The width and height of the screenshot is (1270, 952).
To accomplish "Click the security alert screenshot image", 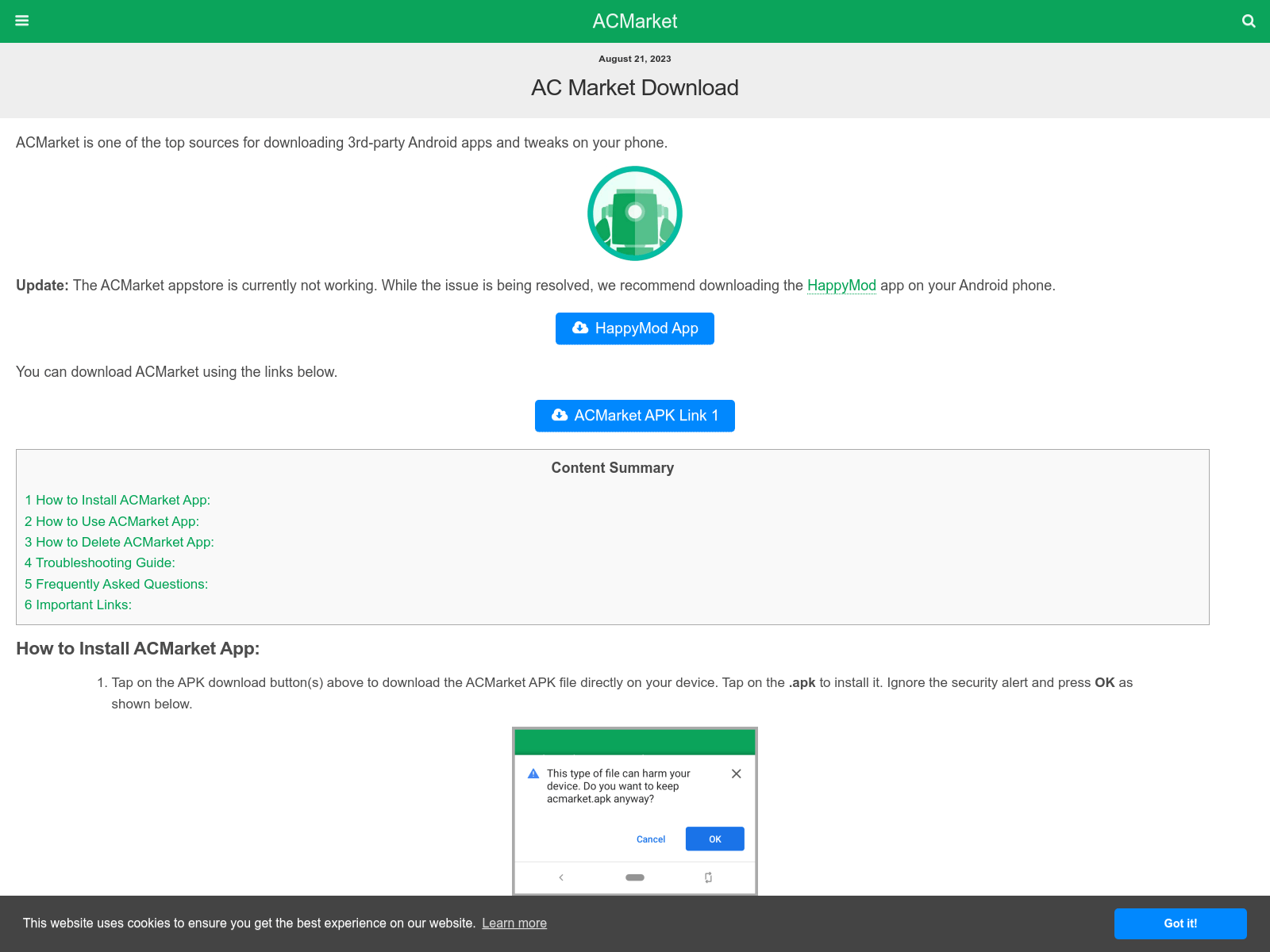I will click(x=635, y=811).
